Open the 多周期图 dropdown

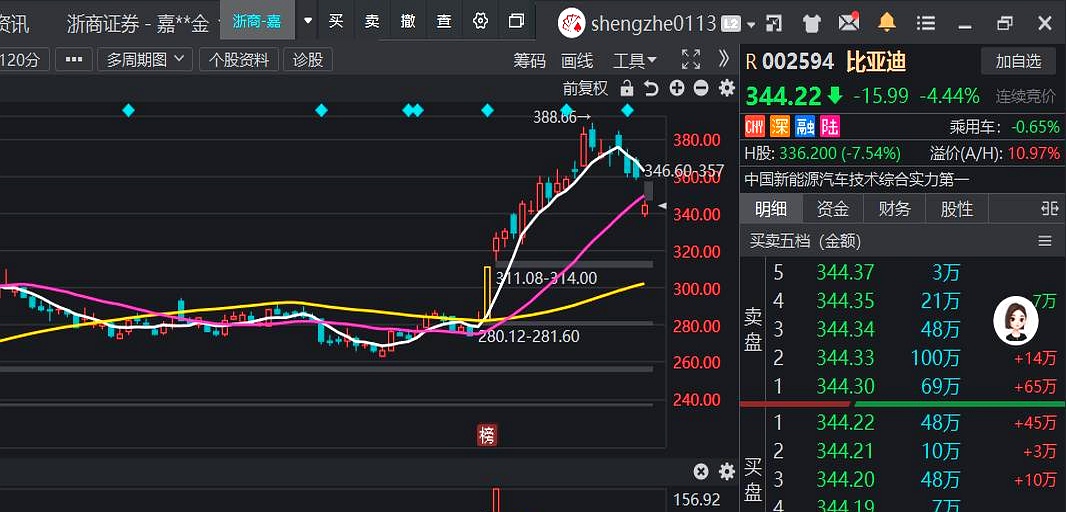coord(145,60)
